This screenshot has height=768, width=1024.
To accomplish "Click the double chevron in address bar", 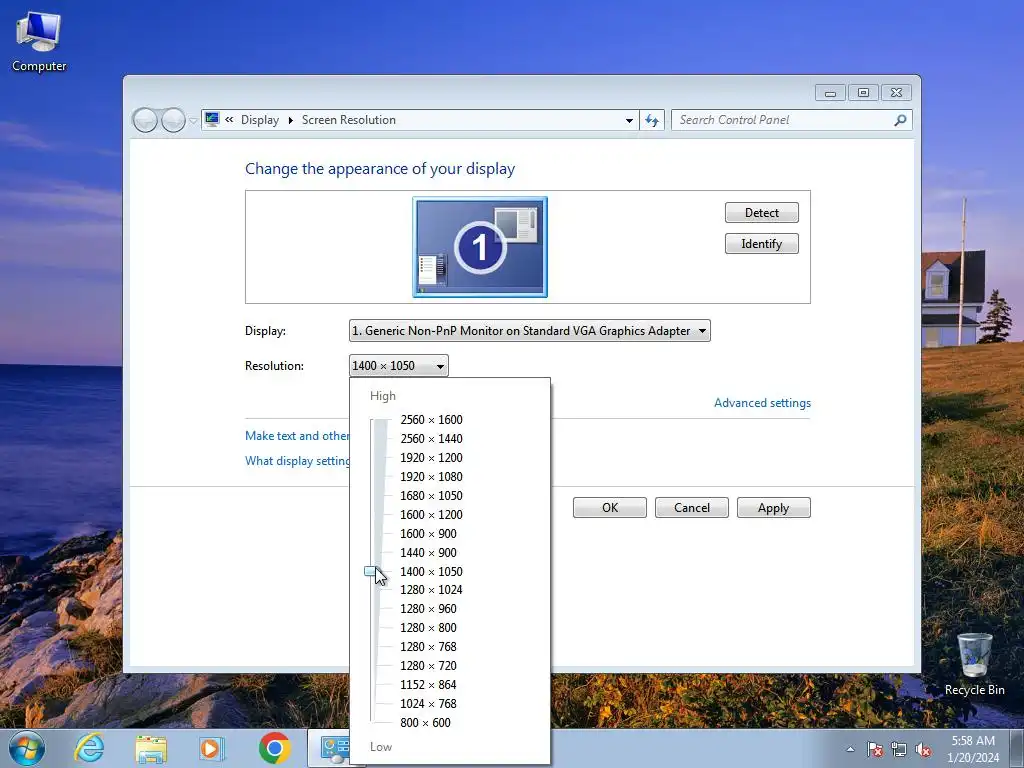I will [x=229, y=120].
